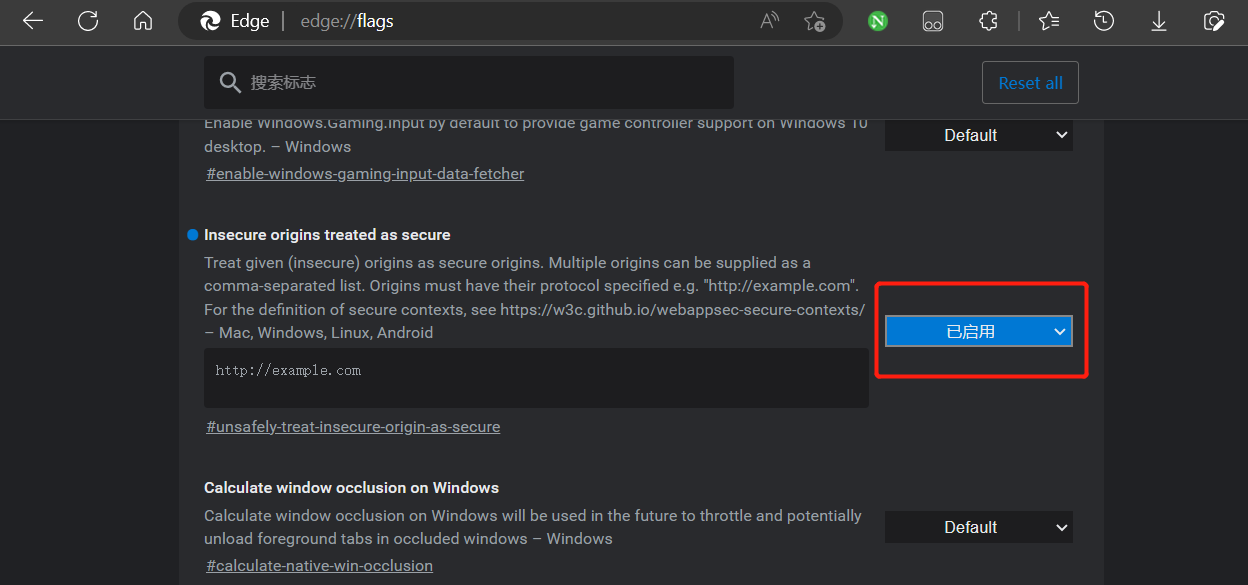This screenshot has height=585, width=1248.
Task: Click the http://example.com origins text box
Action: (x=535, y=377)
